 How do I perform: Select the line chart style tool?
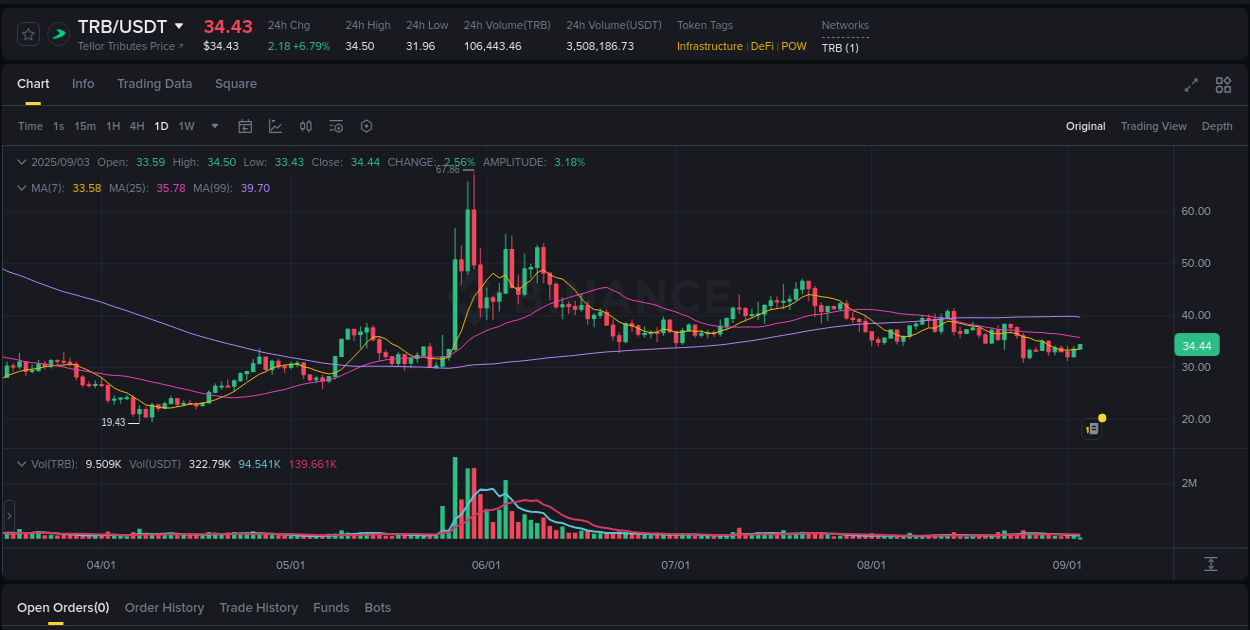tap(275, 126)
